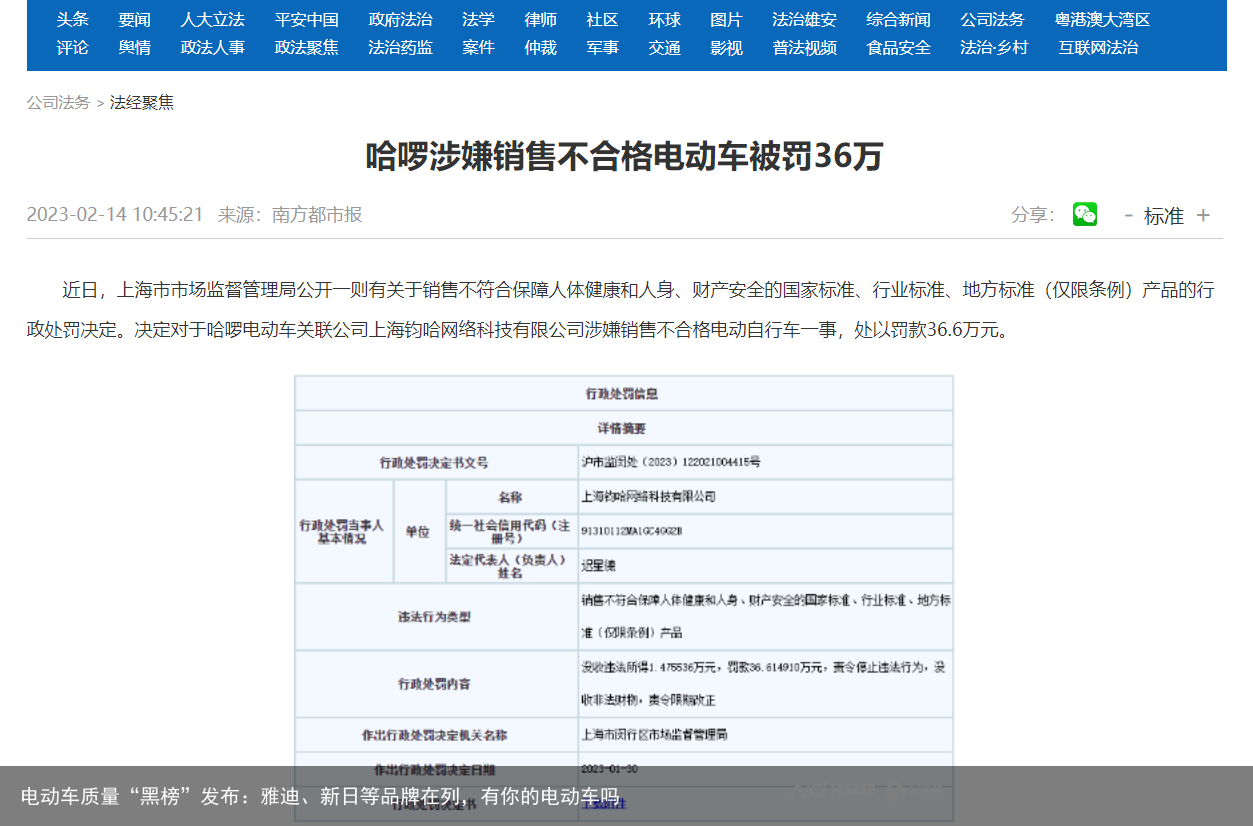Go to 案件 section
The image size is (1253, 826).
(x=478, y=47)
